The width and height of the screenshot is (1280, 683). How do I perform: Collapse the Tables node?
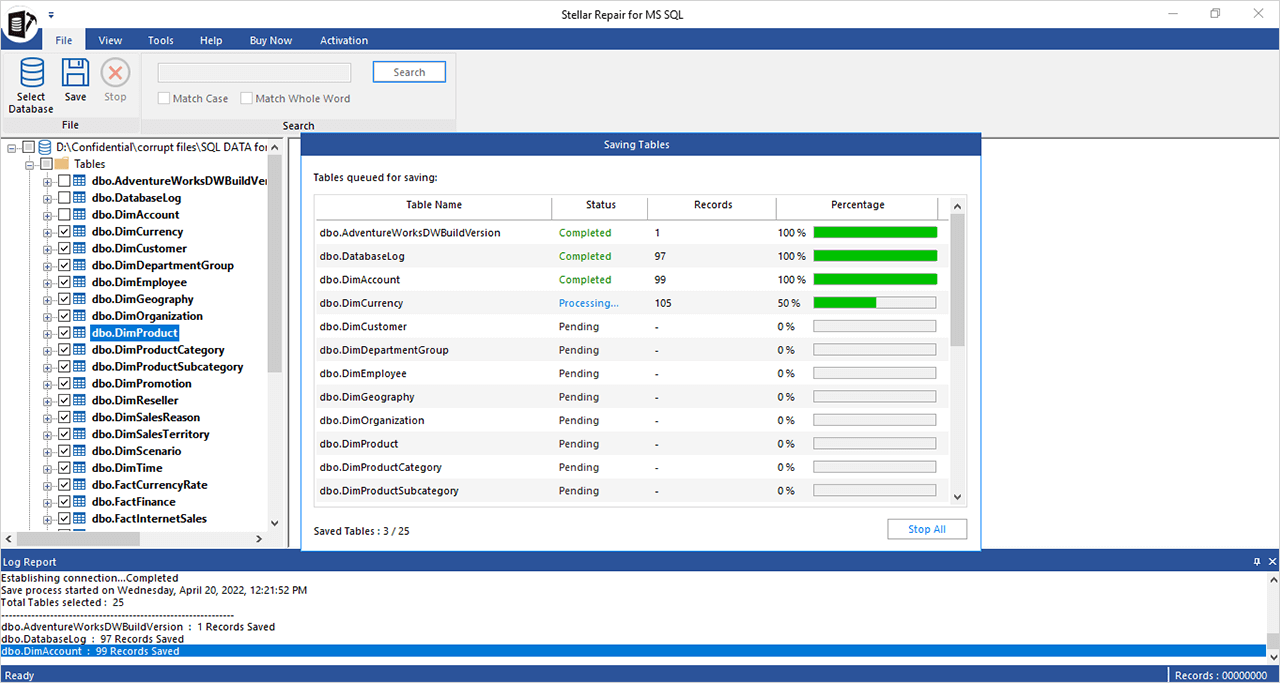point(30,164)
